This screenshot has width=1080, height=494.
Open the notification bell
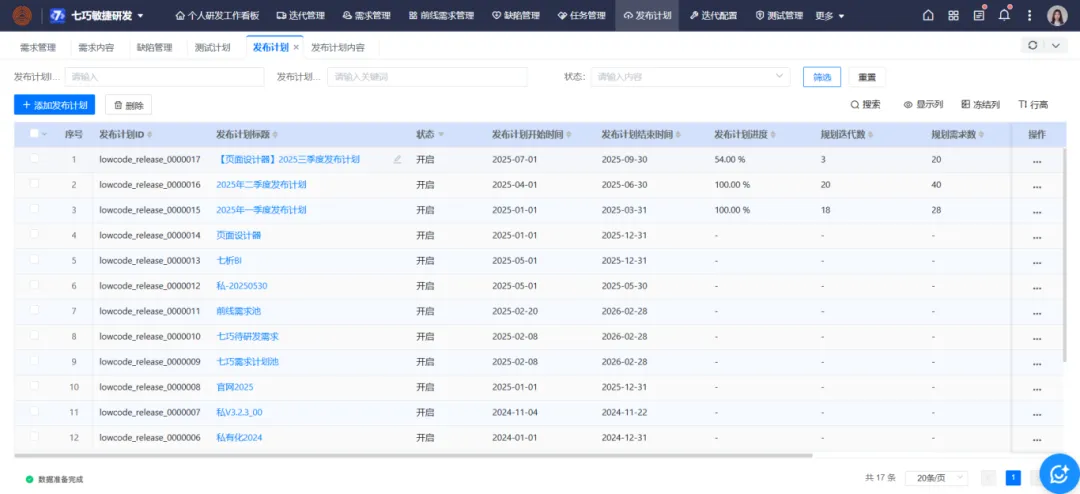(x=1004, y=16)
